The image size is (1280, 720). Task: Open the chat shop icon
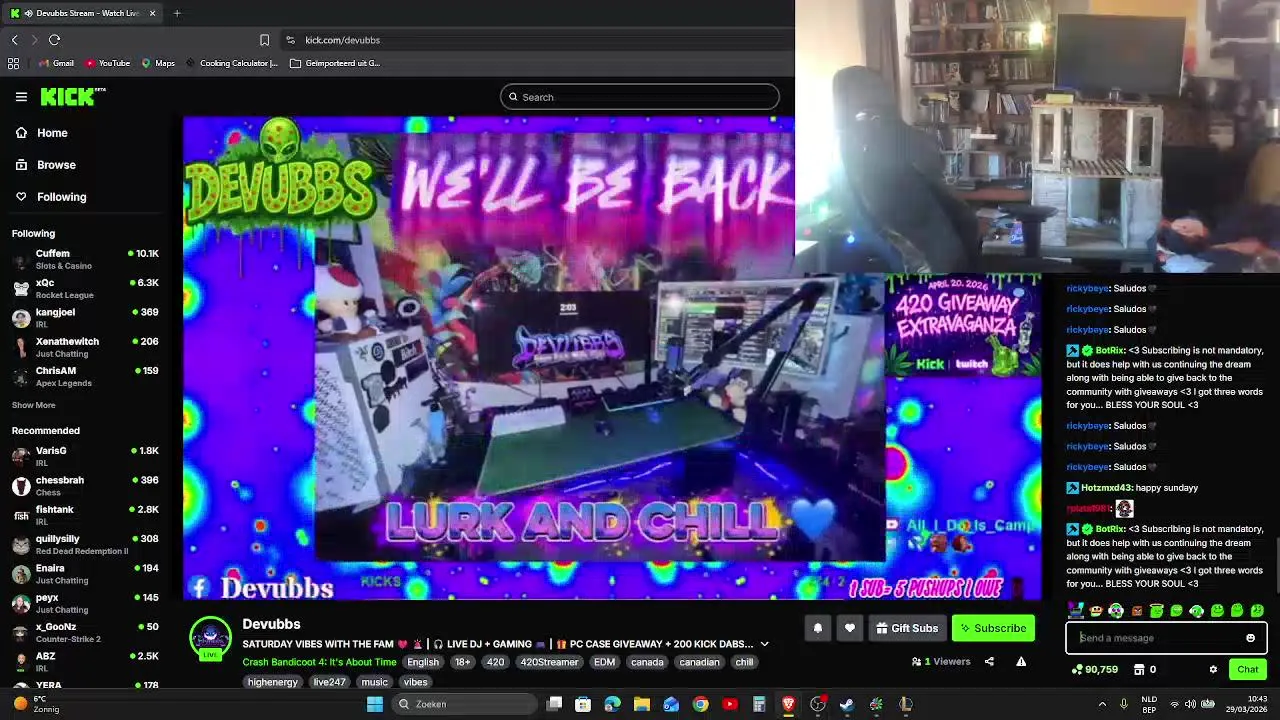[1138, 670]
